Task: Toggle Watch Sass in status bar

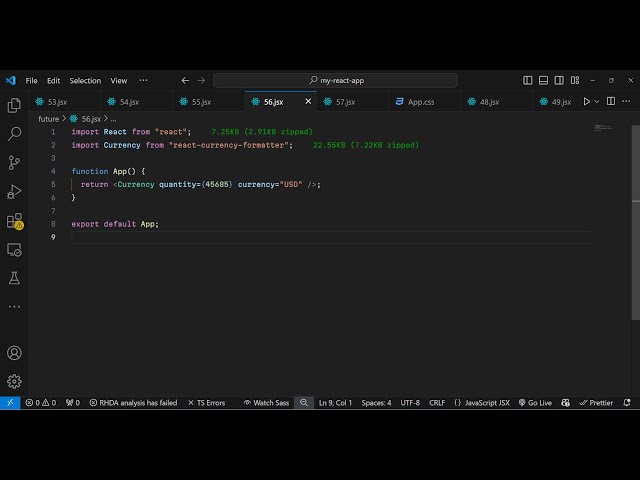Action: [x=266, y=403]
